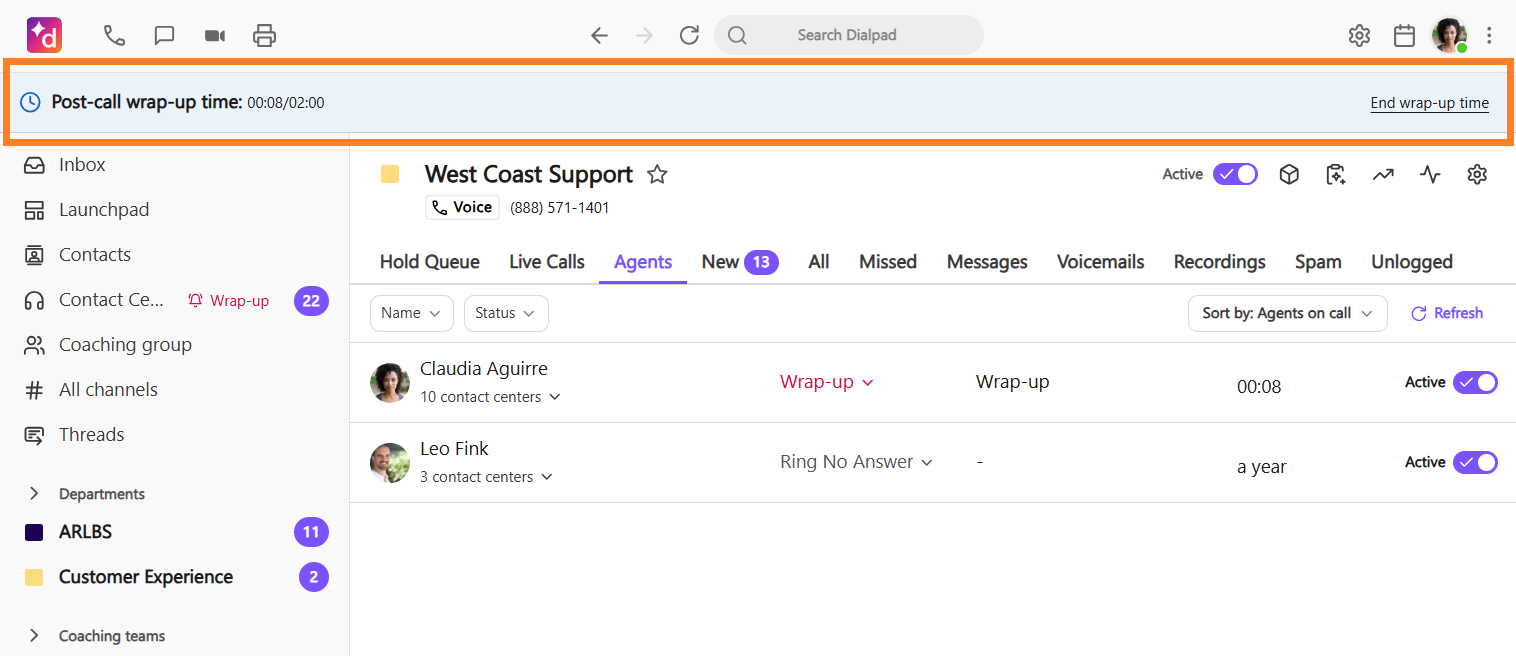Click the cube icon beside Active toggle
1516x656 pixels.
[x=1290, y=174]
